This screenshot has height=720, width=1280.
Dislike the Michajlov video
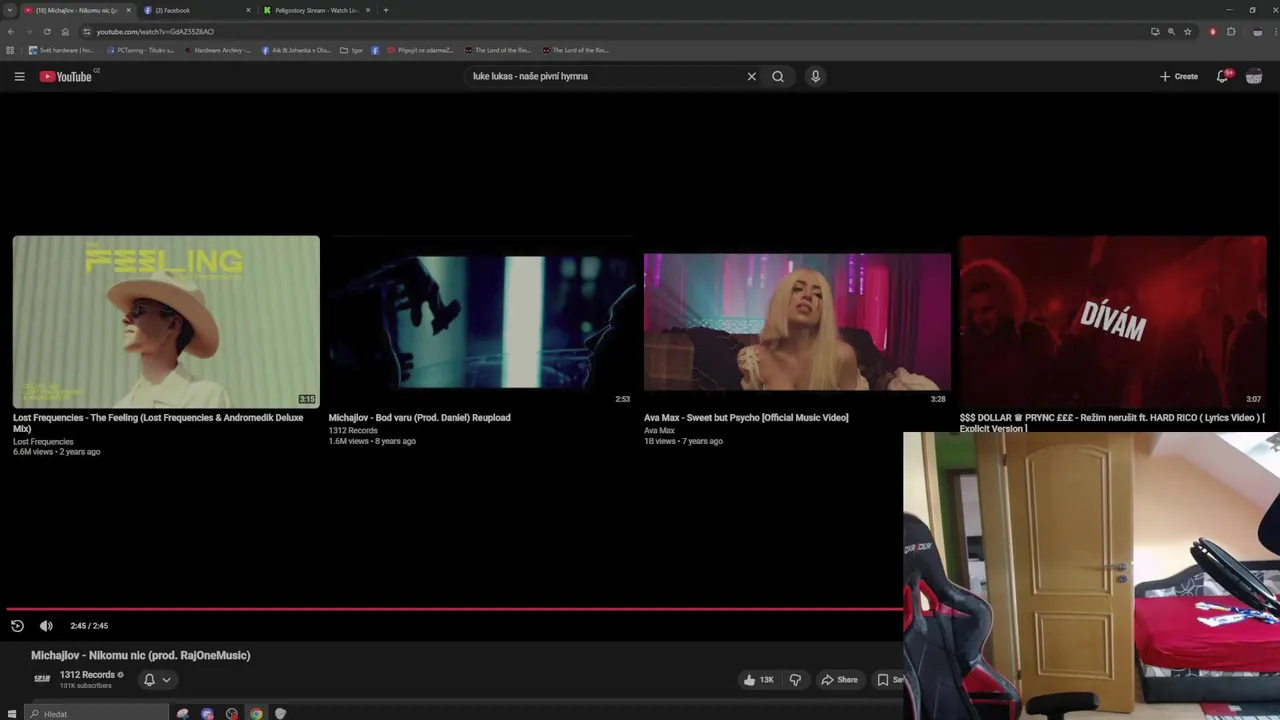(795, 680)
